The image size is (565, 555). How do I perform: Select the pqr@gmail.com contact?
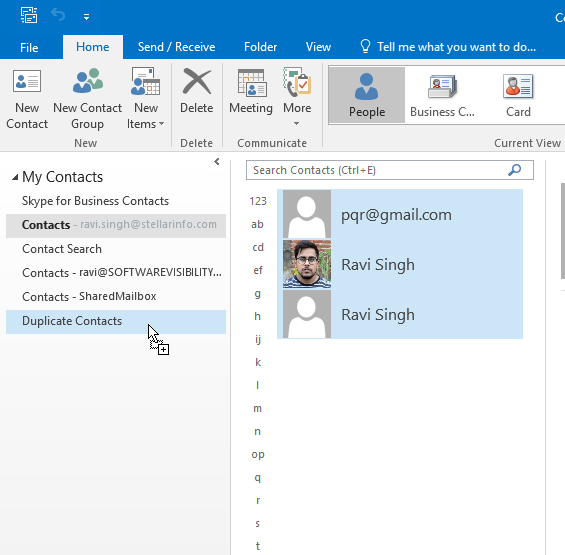[x=400, y=214]
